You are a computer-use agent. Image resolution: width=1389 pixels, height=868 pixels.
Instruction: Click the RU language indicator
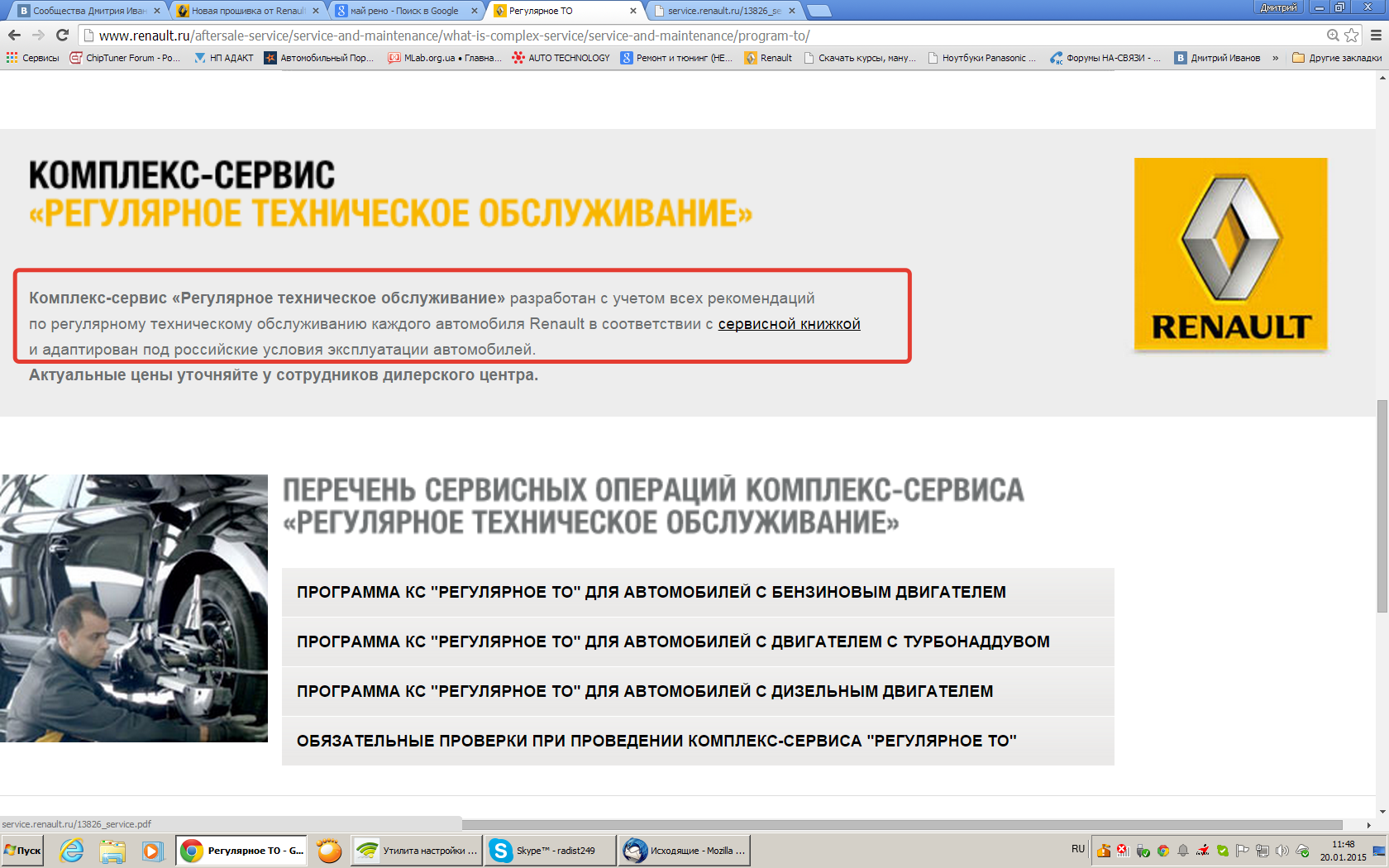pyautogui.click(x=1077, y=849)
